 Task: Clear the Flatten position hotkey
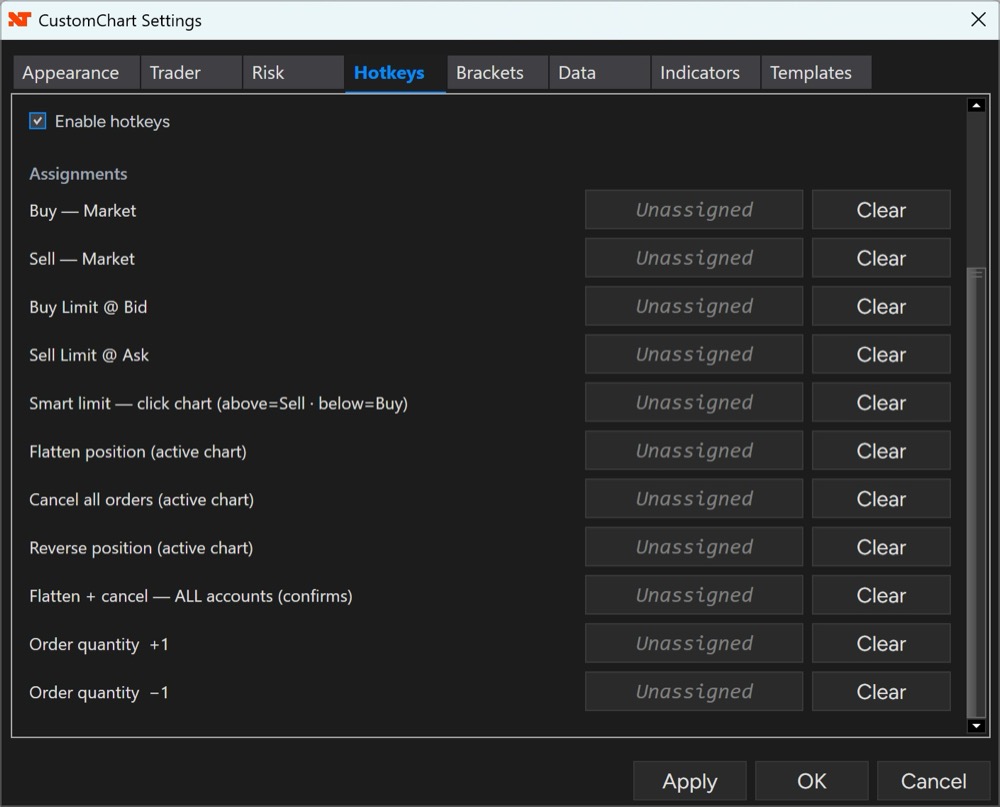tap(881, 450)
